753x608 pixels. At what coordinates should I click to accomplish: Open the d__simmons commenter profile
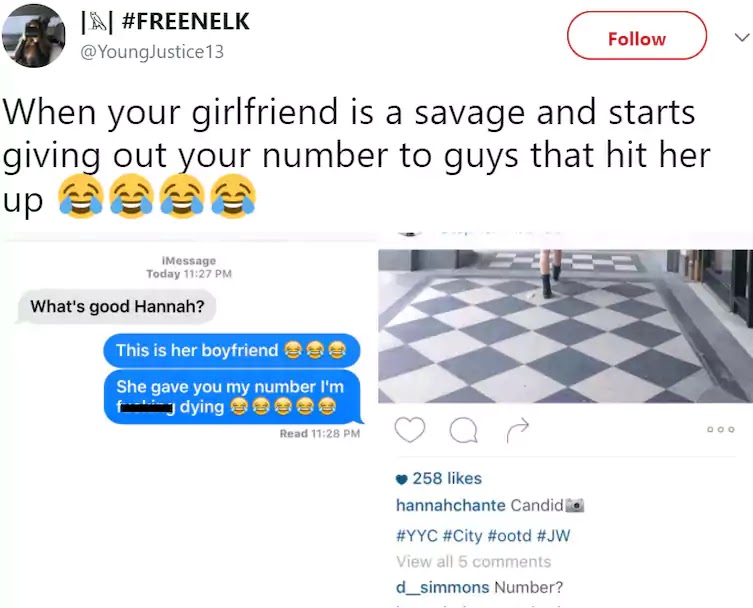tap(442, 587)
